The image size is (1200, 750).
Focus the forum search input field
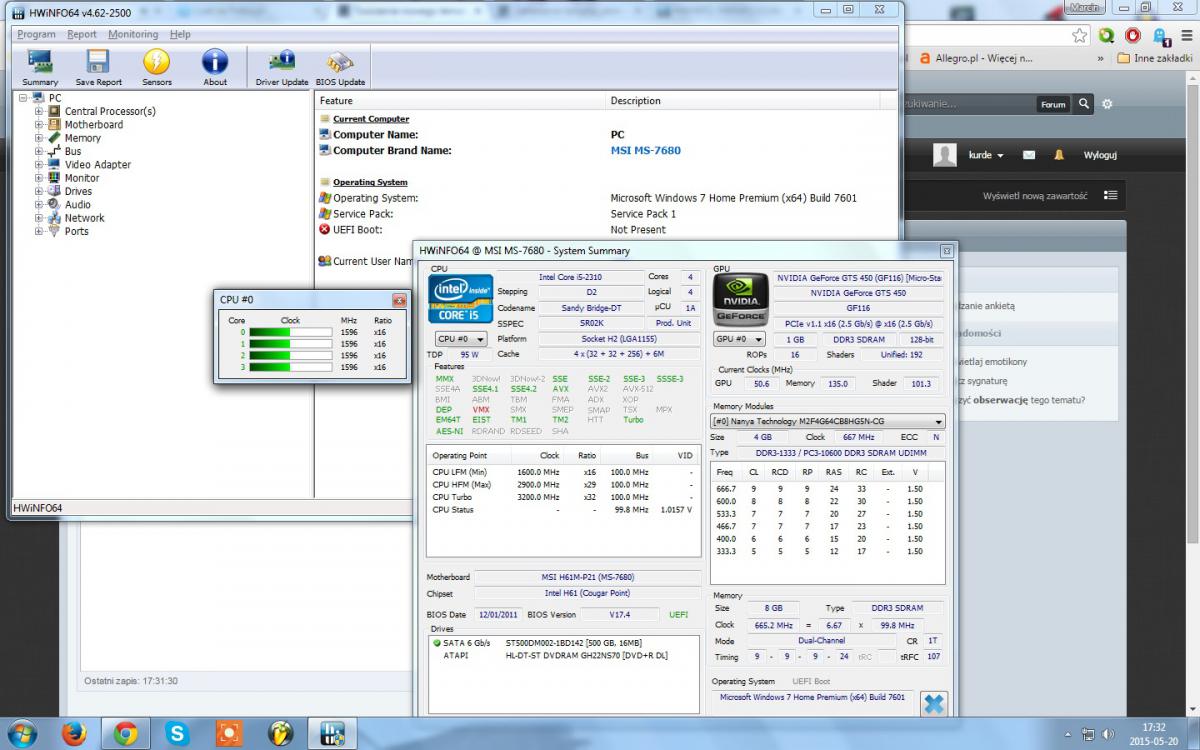click(966, 104)
